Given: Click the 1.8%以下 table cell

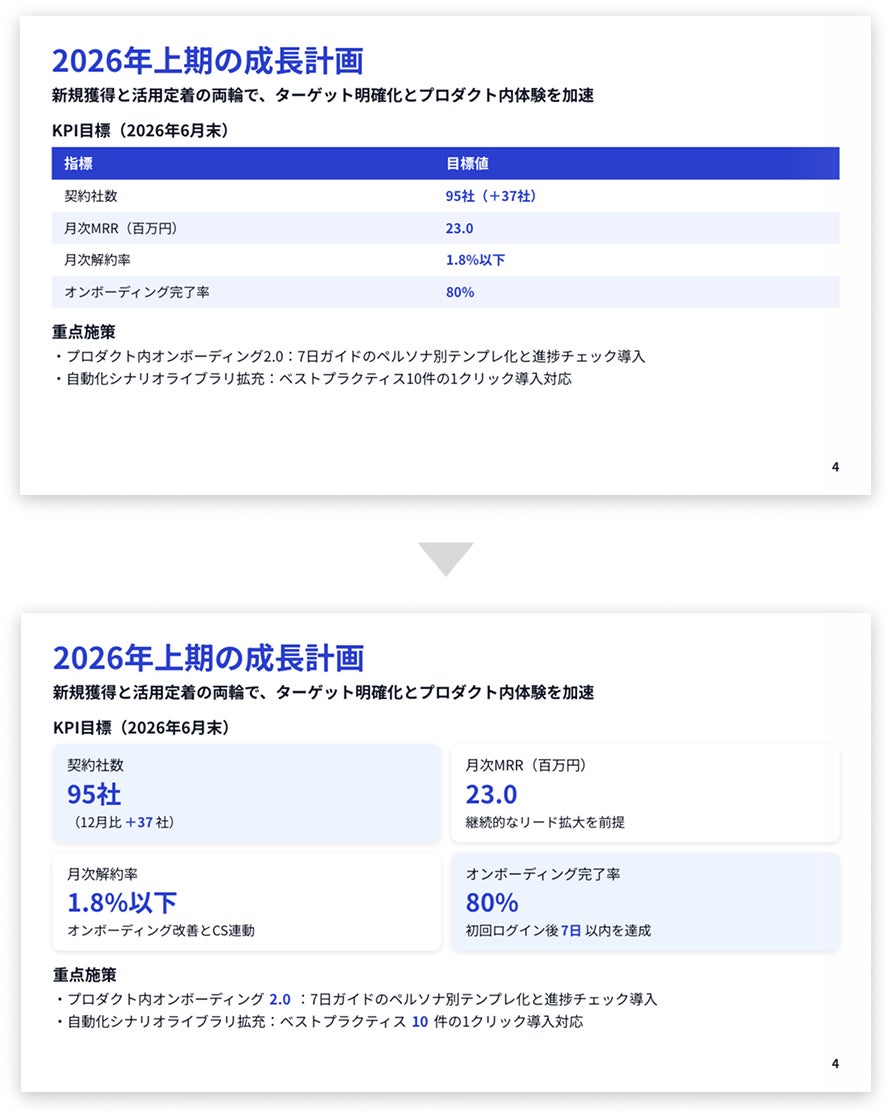Looking at the screenshot, I should click(x=475, y=260).
